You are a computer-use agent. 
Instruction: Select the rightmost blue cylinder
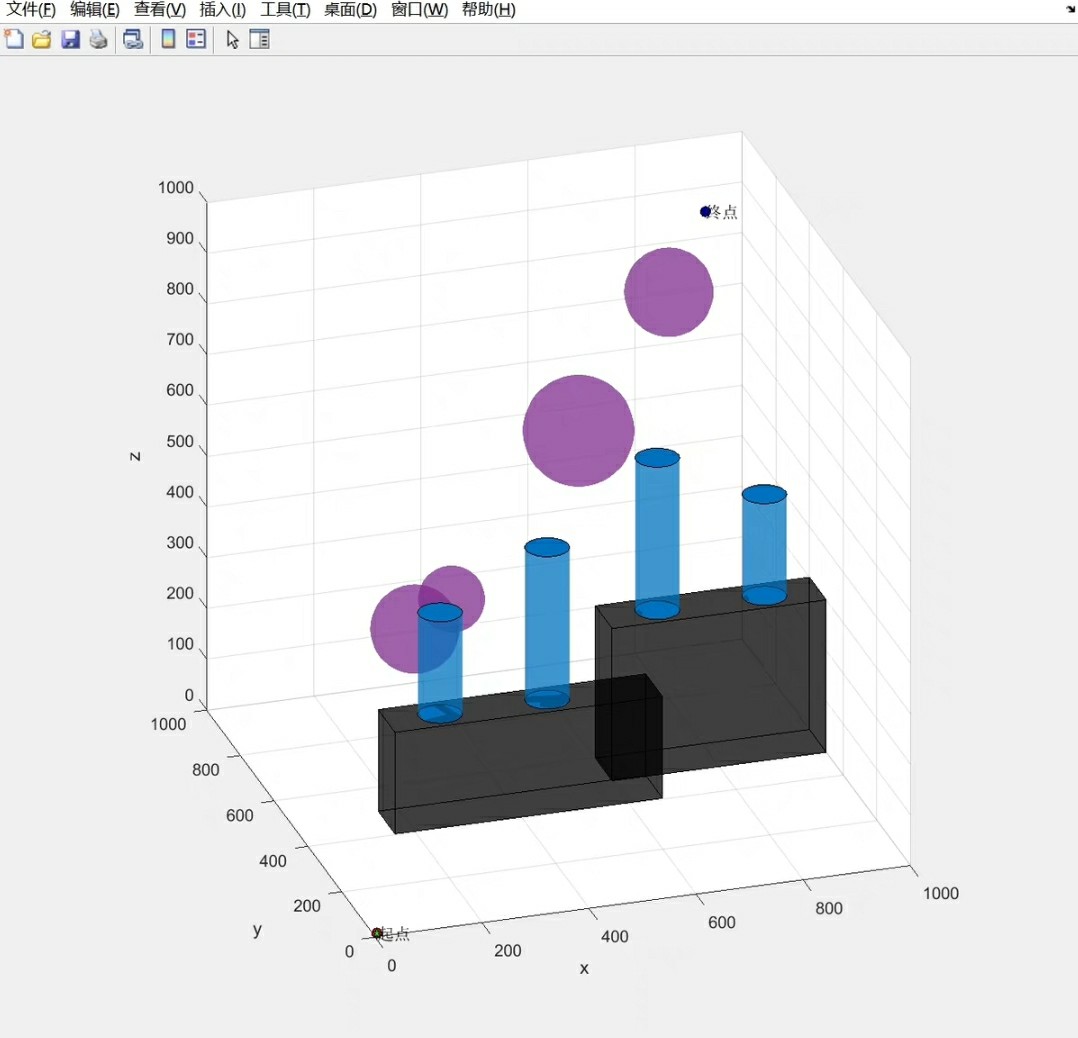pyautogui.click(x=764, y=544)
